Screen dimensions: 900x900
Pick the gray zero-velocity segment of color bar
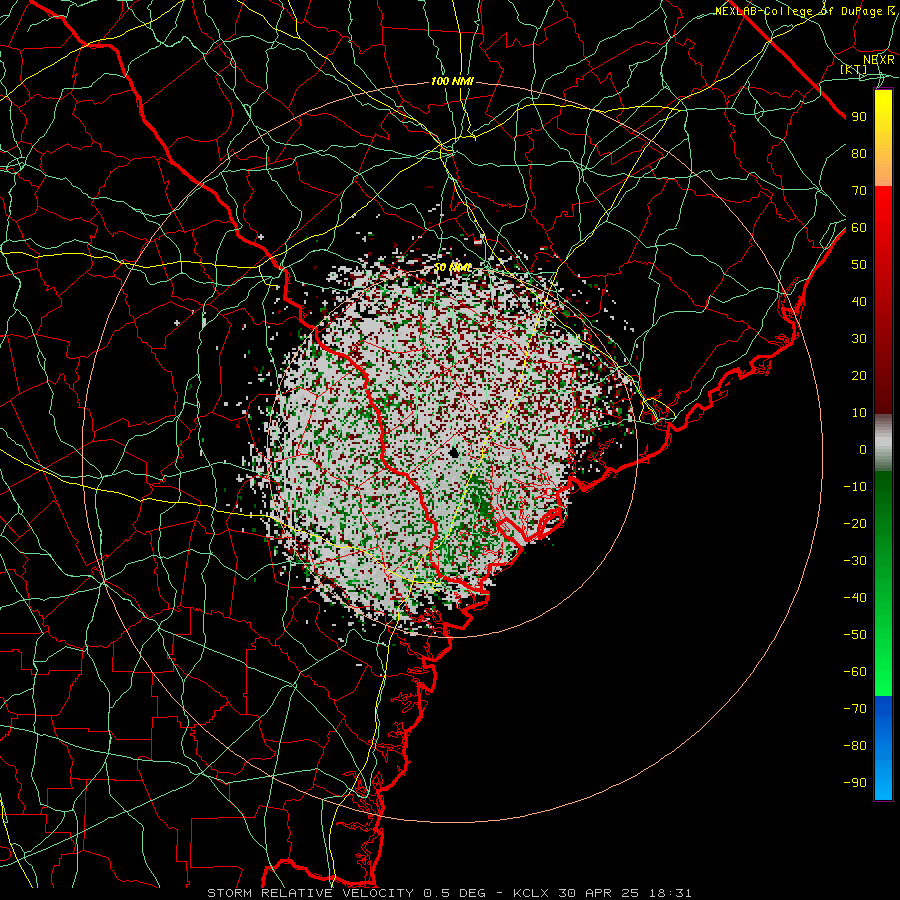[x=883, y=442]
